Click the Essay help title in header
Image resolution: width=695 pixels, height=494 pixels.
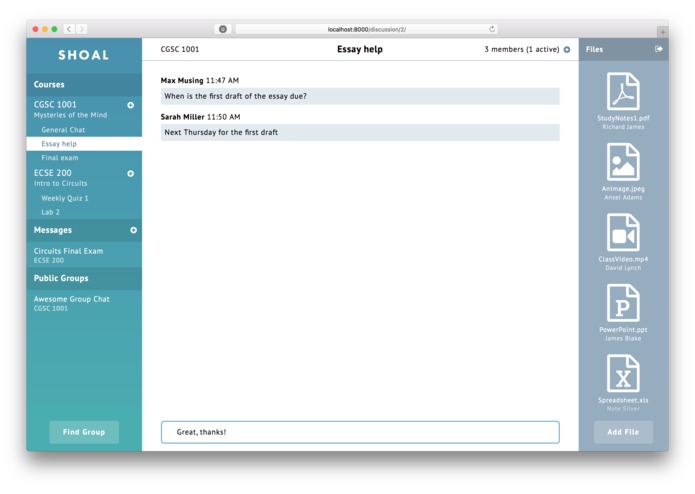click(x=360, y=49)
